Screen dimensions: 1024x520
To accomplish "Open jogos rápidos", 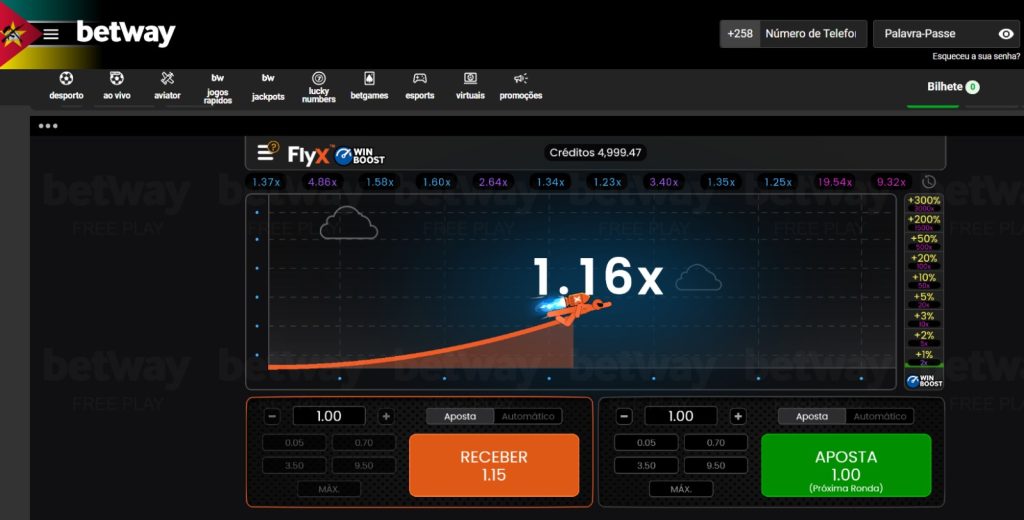I will 217,88.
